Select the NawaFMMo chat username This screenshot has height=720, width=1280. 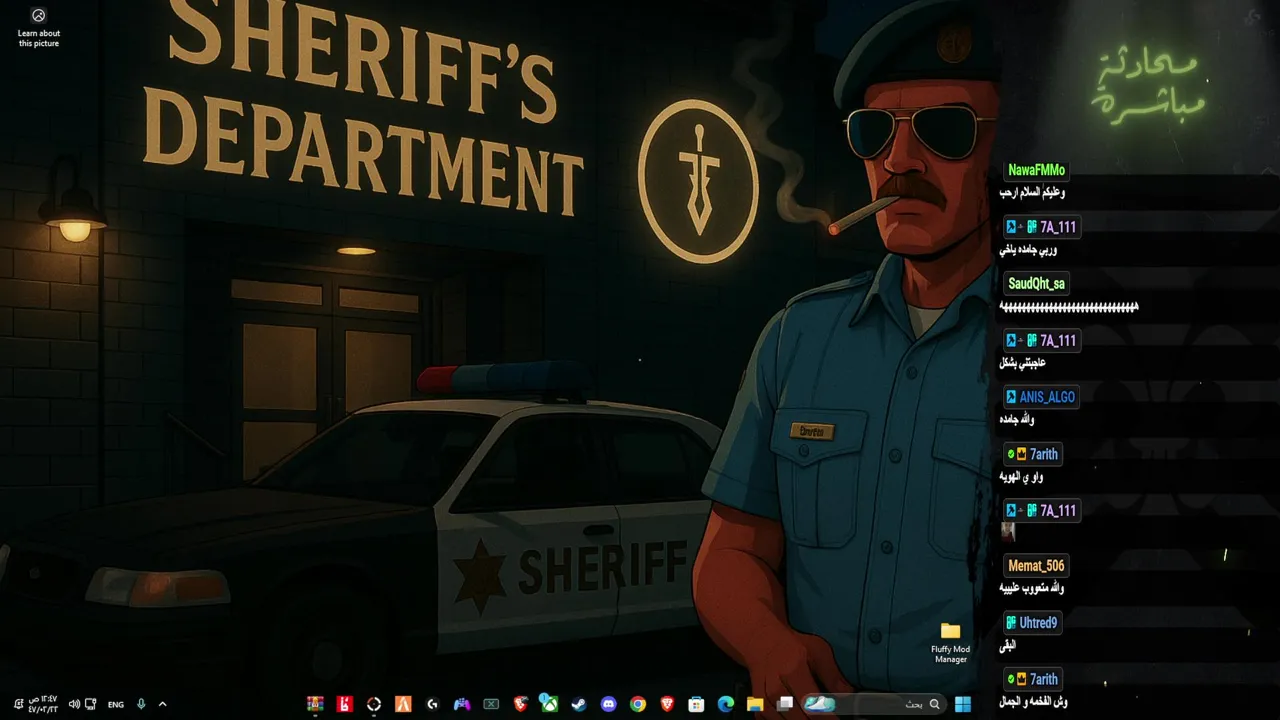(x=1036, y=170)
